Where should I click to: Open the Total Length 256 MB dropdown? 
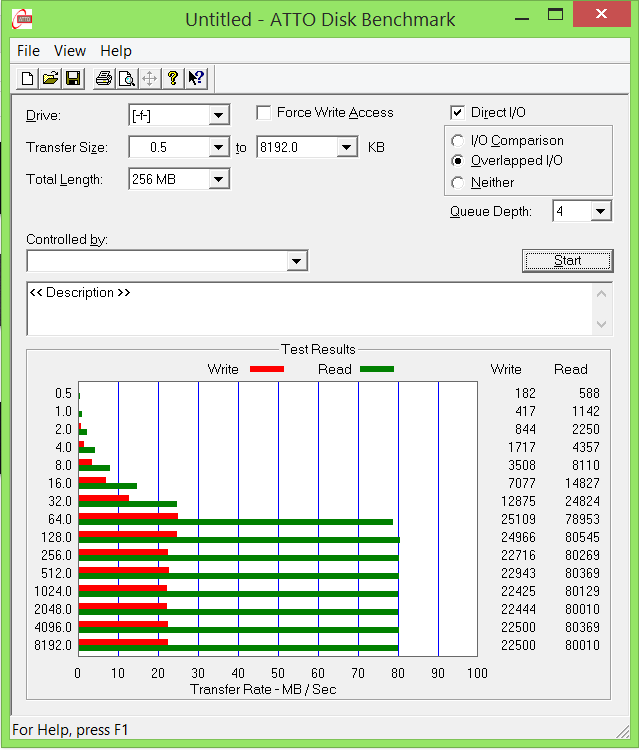[219, 180]
